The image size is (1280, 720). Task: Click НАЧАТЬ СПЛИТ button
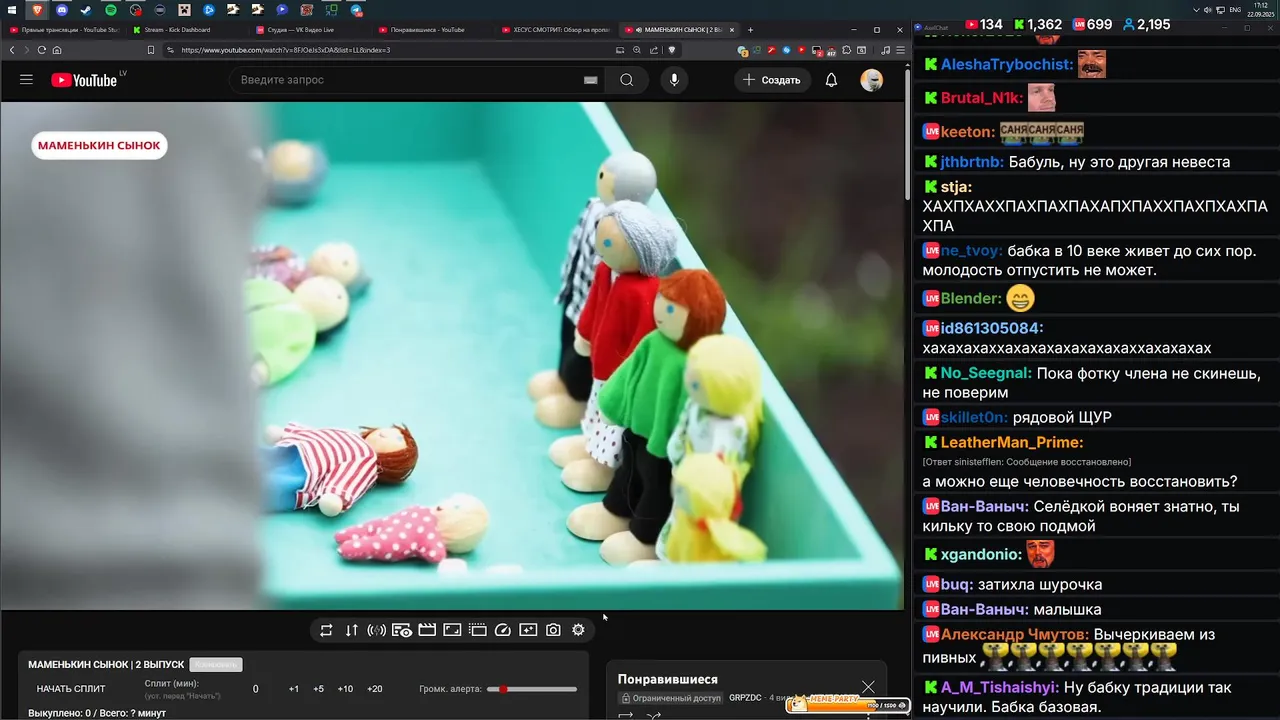[x=71, y=689]
